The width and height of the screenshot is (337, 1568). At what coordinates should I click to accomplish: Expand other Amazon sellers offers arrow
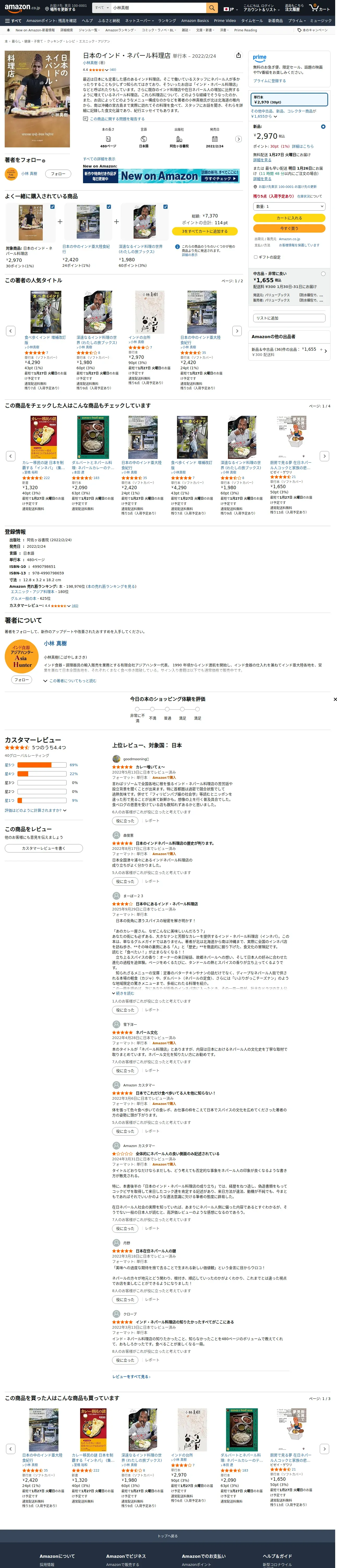click(x=326, y=351)
